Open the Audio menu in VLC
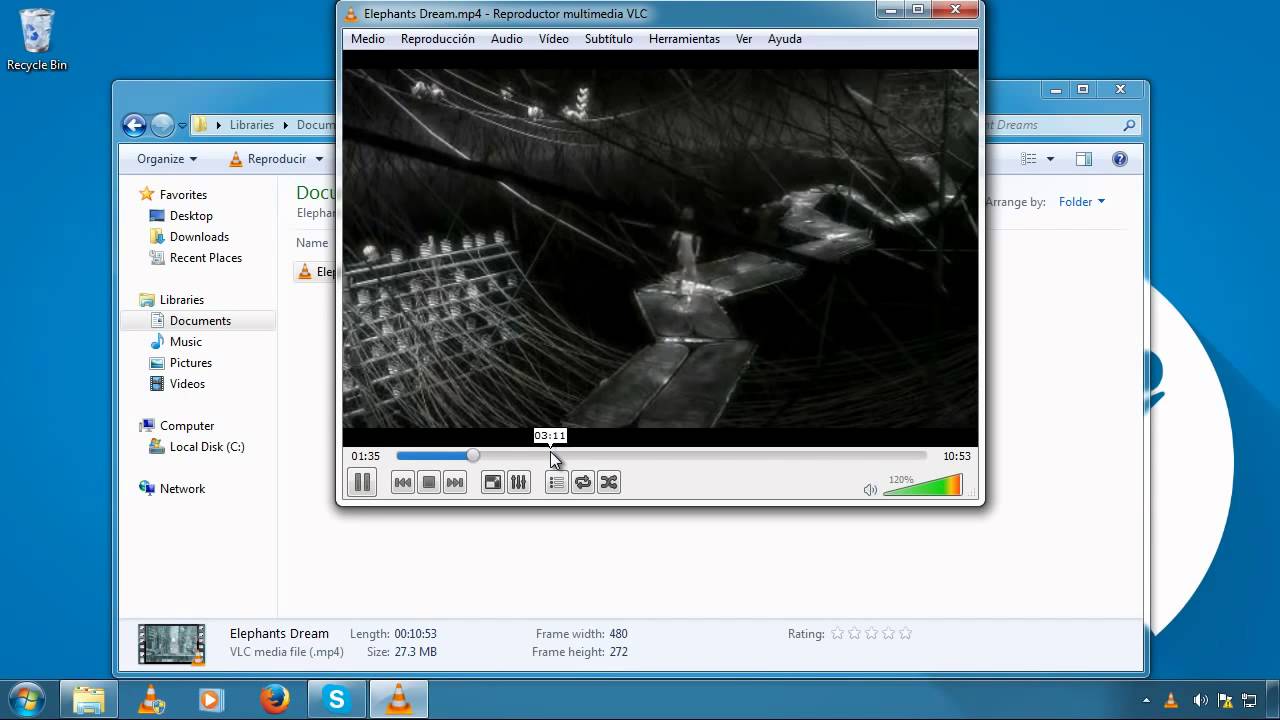The height and width of the screenshot is (720, 1280). pyautogui.click(x=507, y=39)
